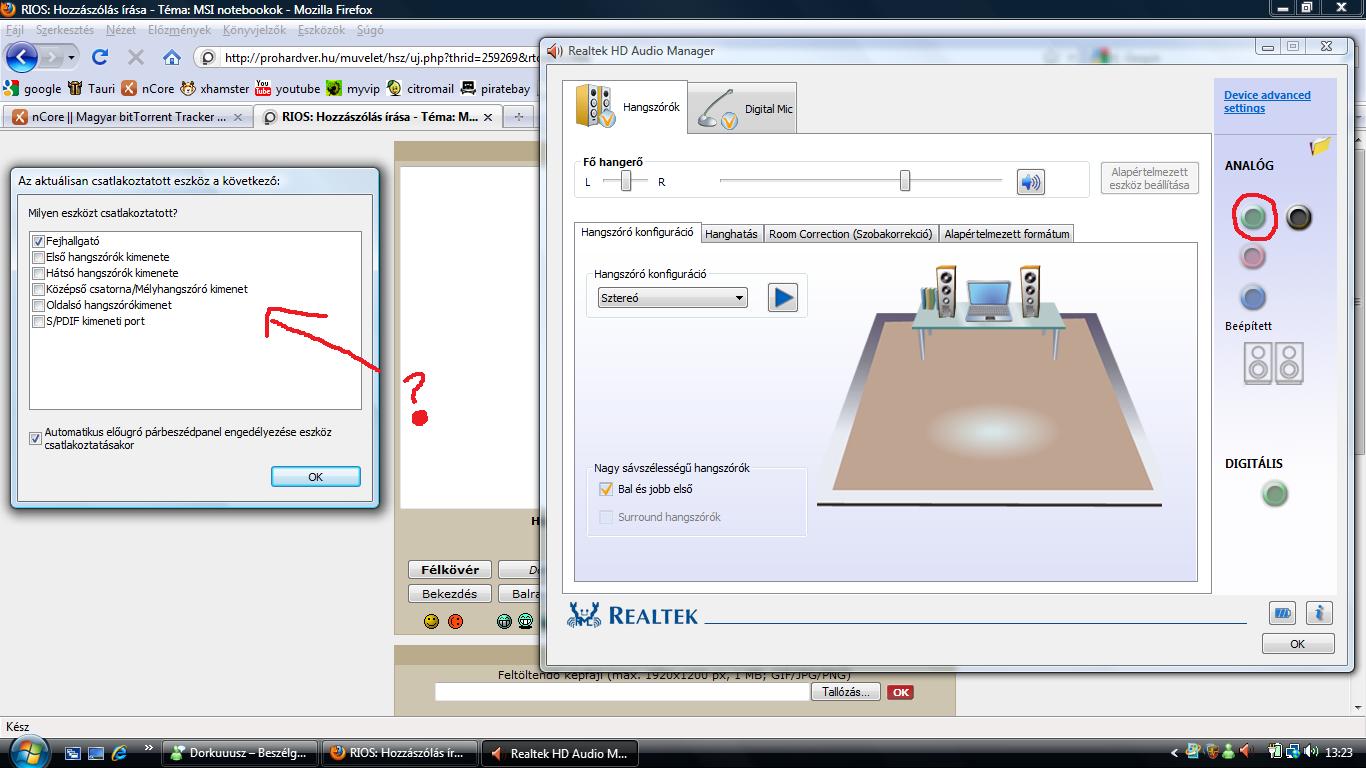Open the Realtek info button

(x=1319, y=613)
